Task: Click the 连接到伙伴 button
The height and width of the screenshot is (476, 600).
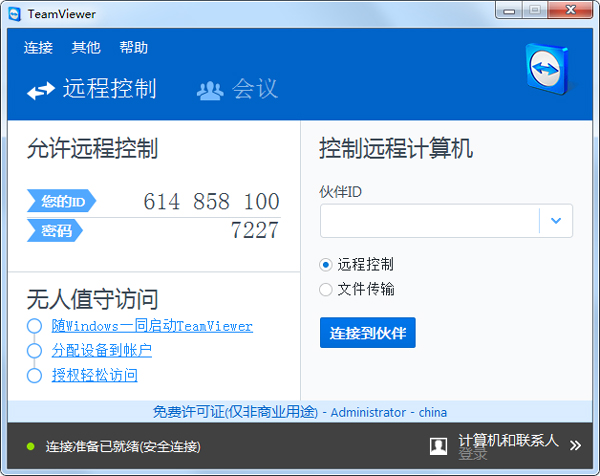Action: [x=367, y=332]
